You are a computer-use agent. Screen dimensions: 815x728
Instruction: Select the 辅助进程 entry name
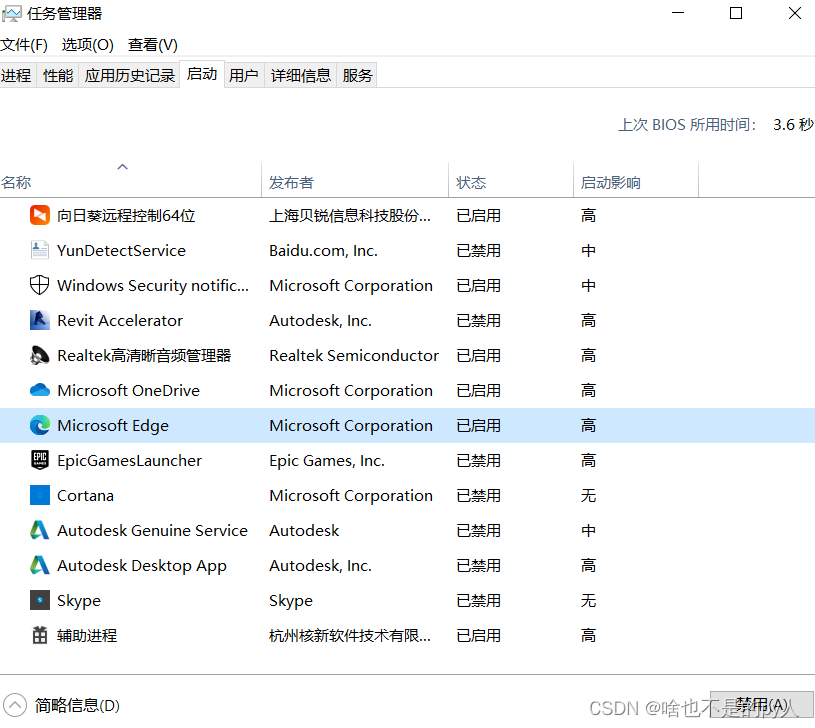[x=87, y=635]
